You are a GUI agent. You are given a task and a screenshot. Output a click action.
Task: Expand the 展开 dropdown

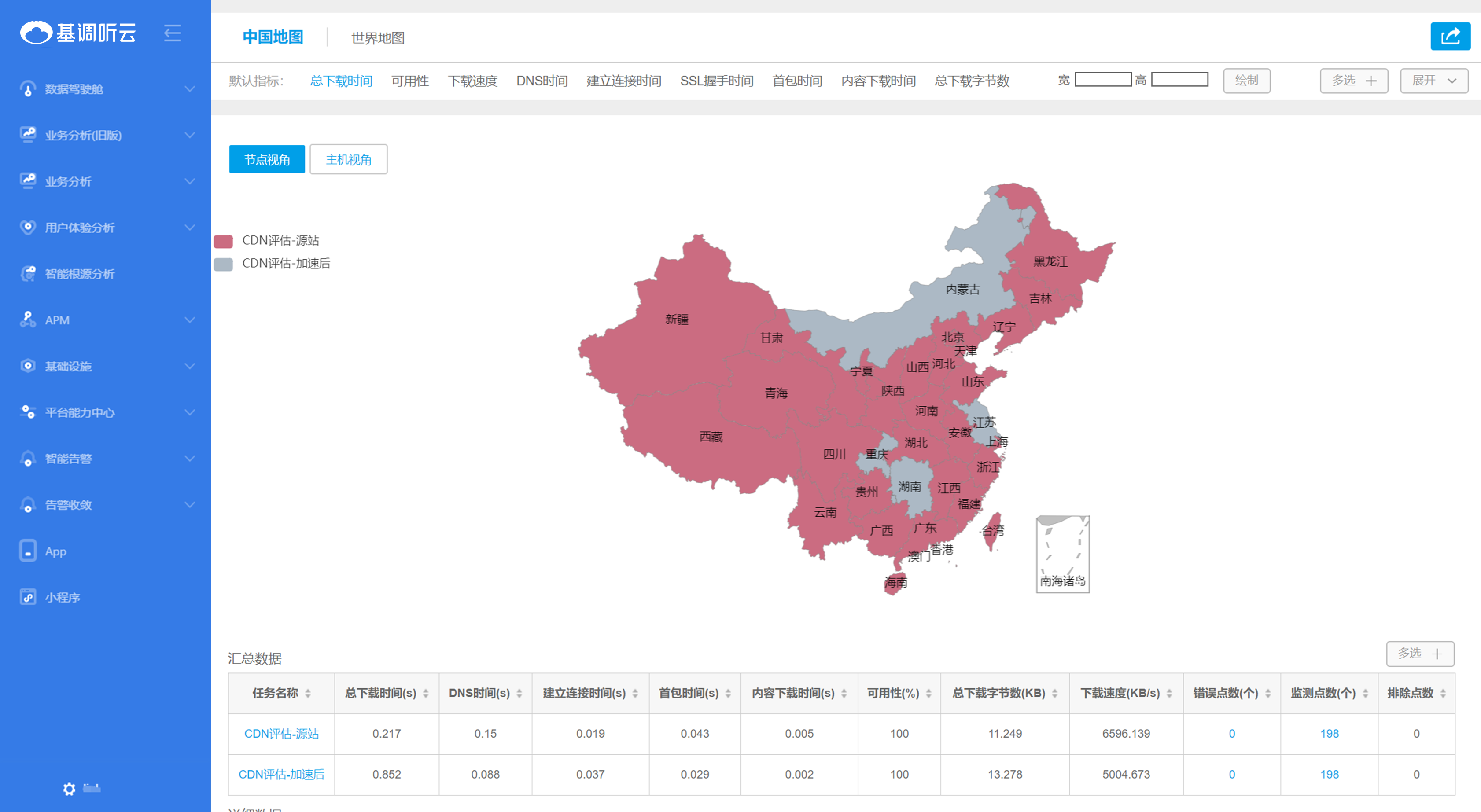[x=1433, y=81]
